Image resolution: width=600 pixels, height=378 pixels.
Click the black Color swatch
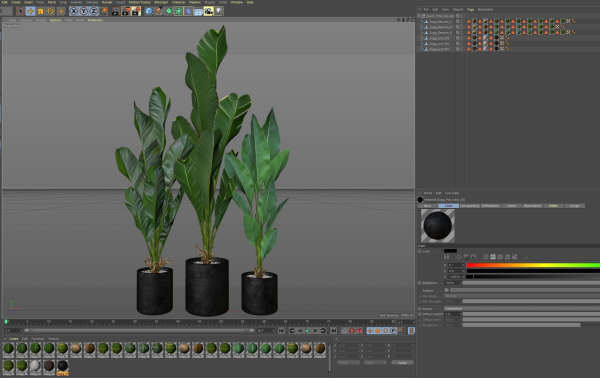(x=450, y=251)
